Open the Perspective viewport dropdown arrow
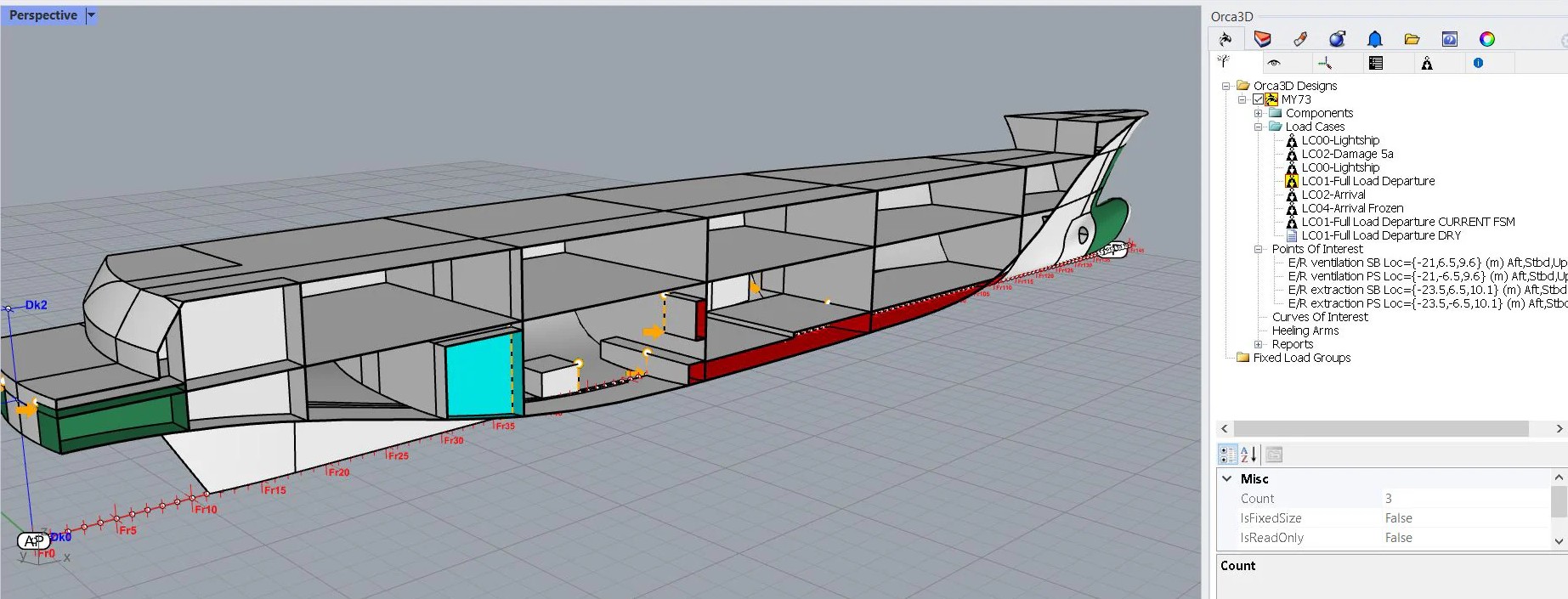Image resolution: width=1568 pixels, height=599 pixels. coord(92,15)
